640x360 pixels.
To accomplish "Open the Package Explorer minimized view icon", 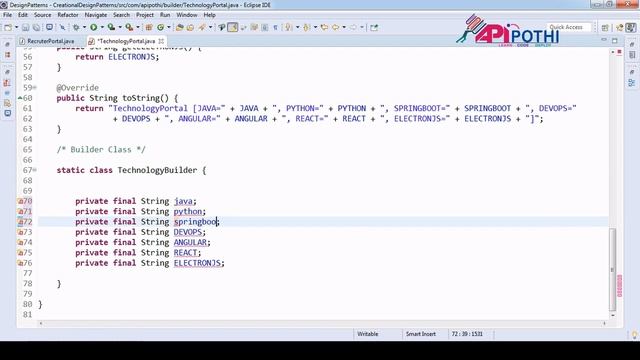I will tap(7, 54).
